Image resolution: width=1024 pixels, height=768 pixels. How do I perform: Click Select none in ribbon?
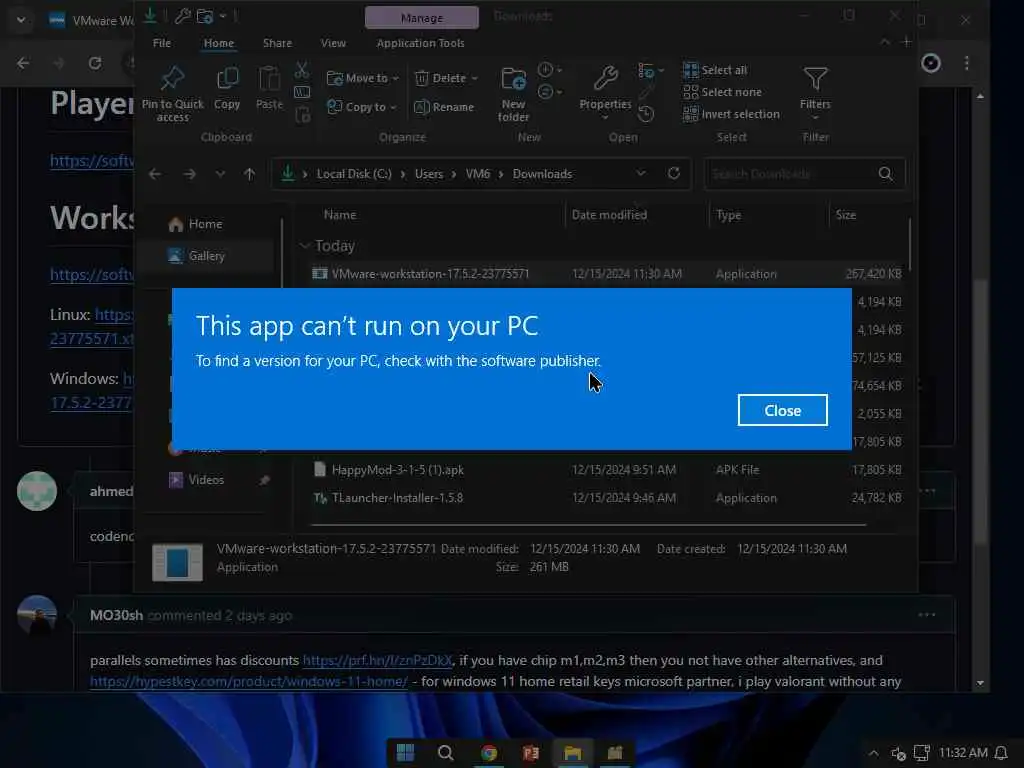(x=722, y=92)
